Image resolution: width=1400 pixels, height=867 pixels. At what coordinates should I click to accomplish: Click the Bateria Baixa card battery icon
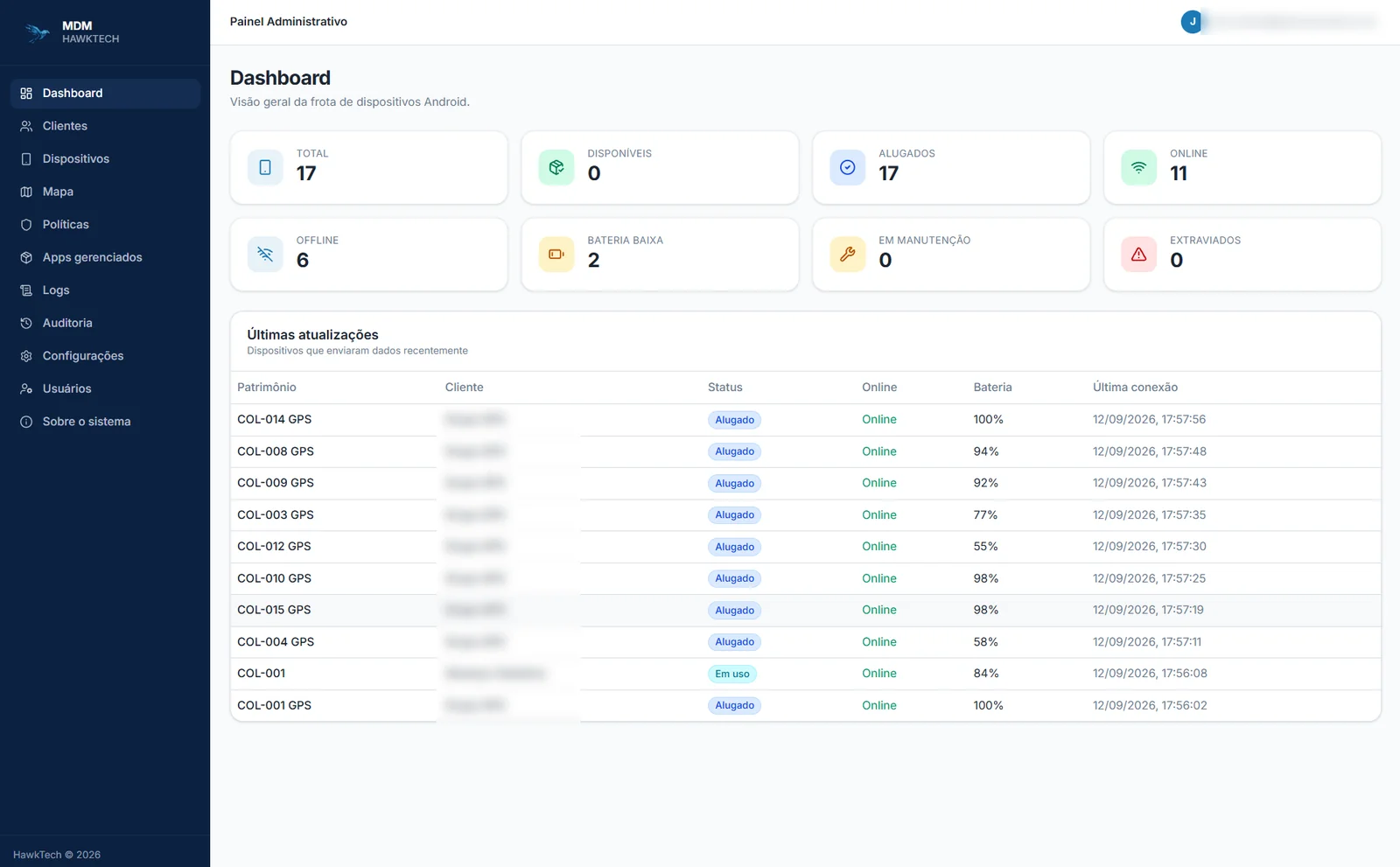pos(556,255)
